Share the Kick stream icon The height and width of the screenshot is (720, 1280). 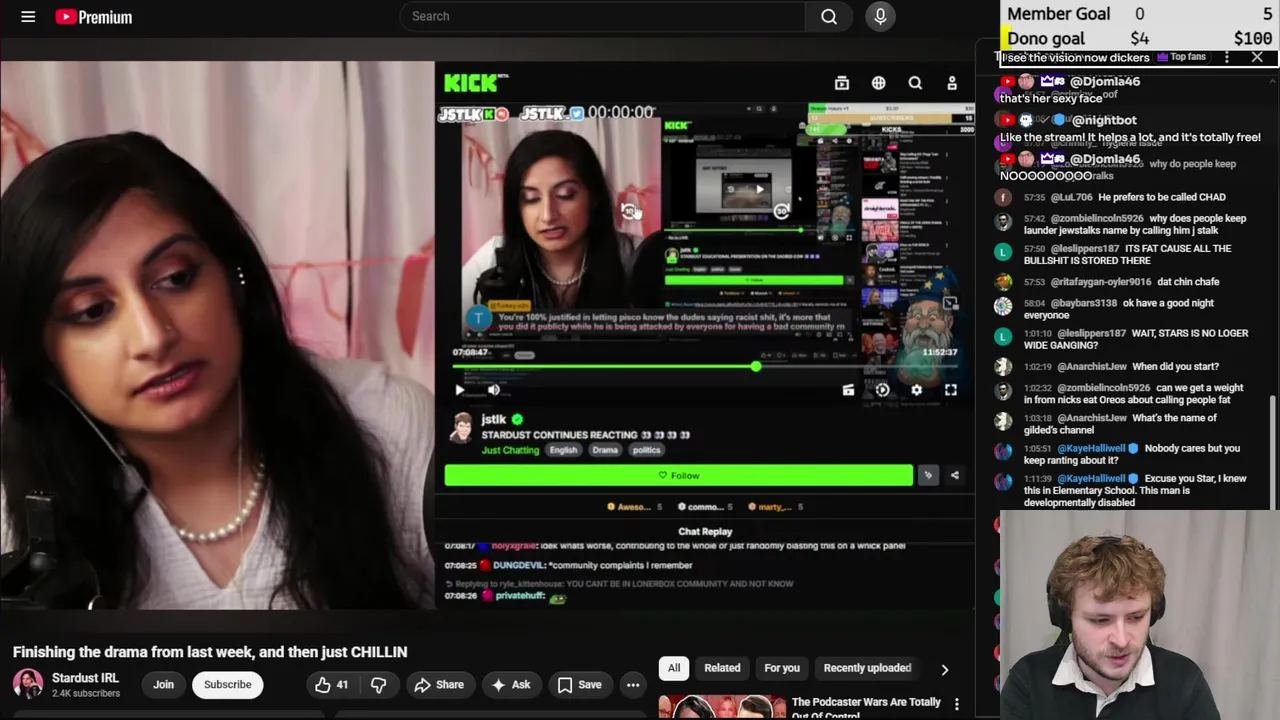click(954, 475)
